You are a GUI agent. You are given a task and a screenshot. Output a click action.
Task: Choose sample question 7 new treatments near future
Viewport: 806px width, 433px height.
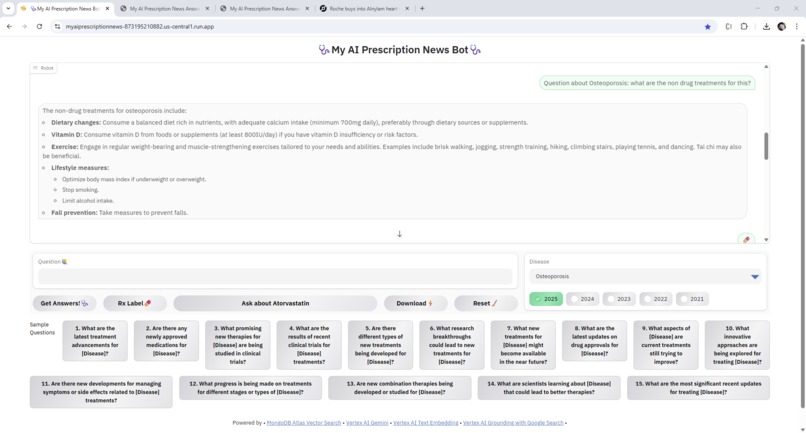[523, 345]
